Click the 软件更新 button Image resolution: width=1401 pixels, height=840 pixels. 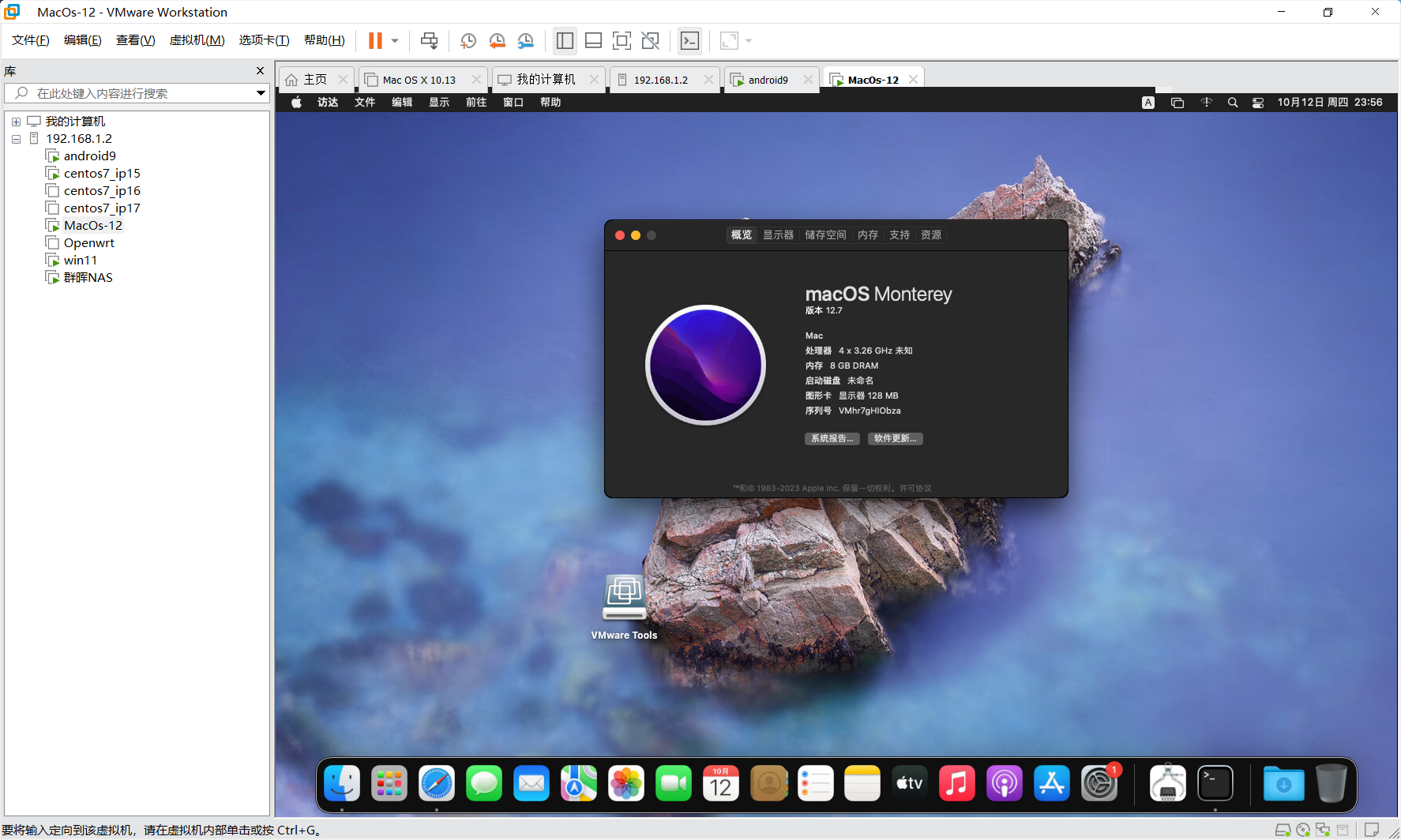(x=896, y=439)
